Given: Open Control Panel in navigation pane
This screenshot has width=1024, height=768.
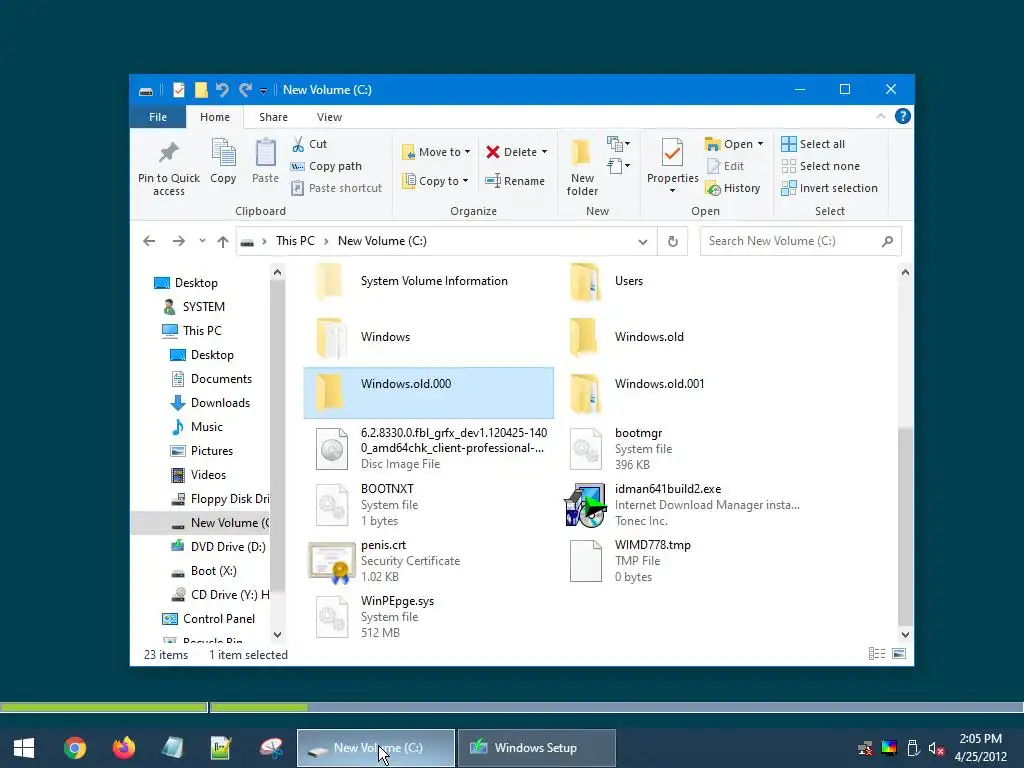Looking at the screenshot, I should pos(209,618).
